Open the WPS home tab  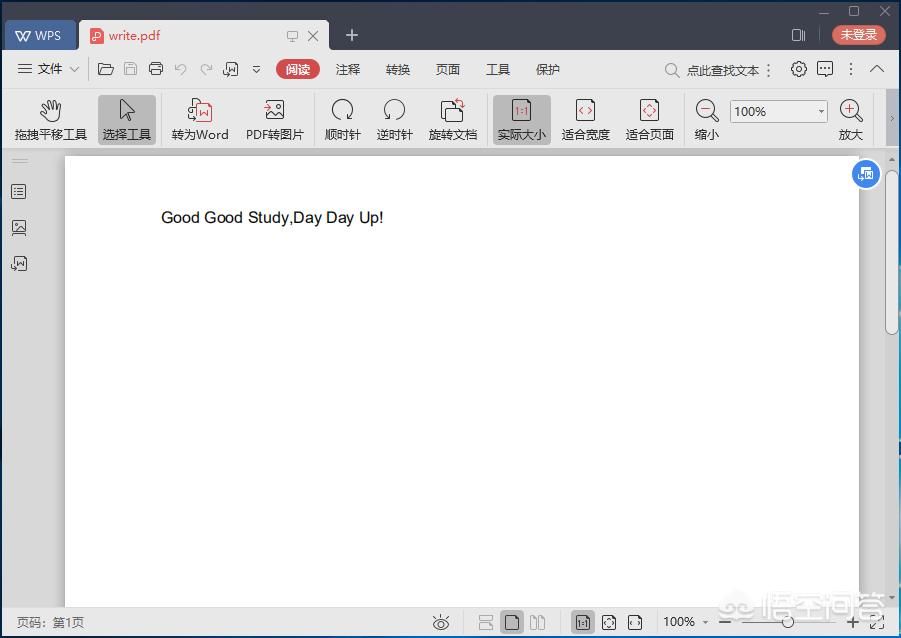point(40,36)
